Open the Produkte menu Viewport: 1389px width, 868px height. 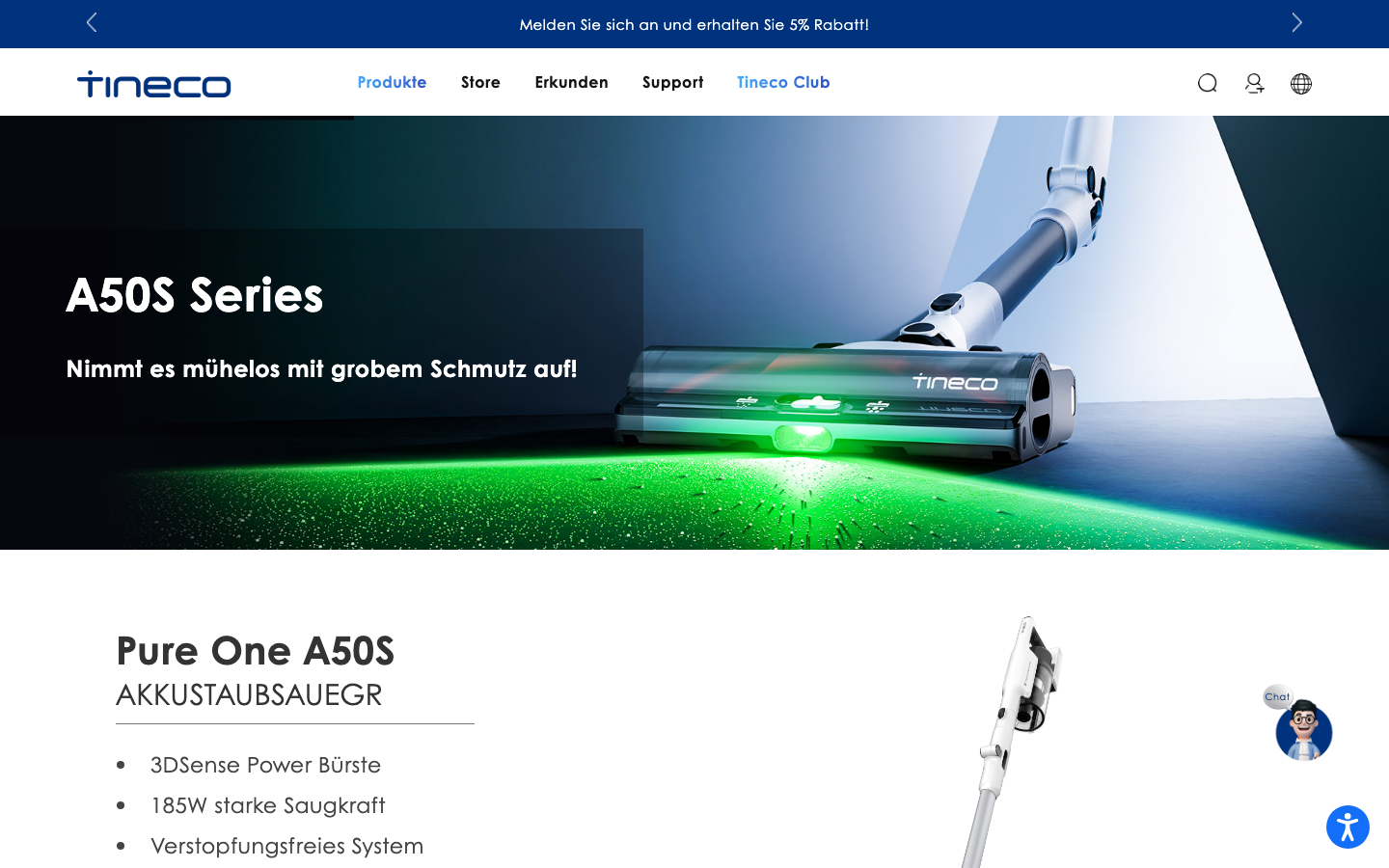point(392,82)
